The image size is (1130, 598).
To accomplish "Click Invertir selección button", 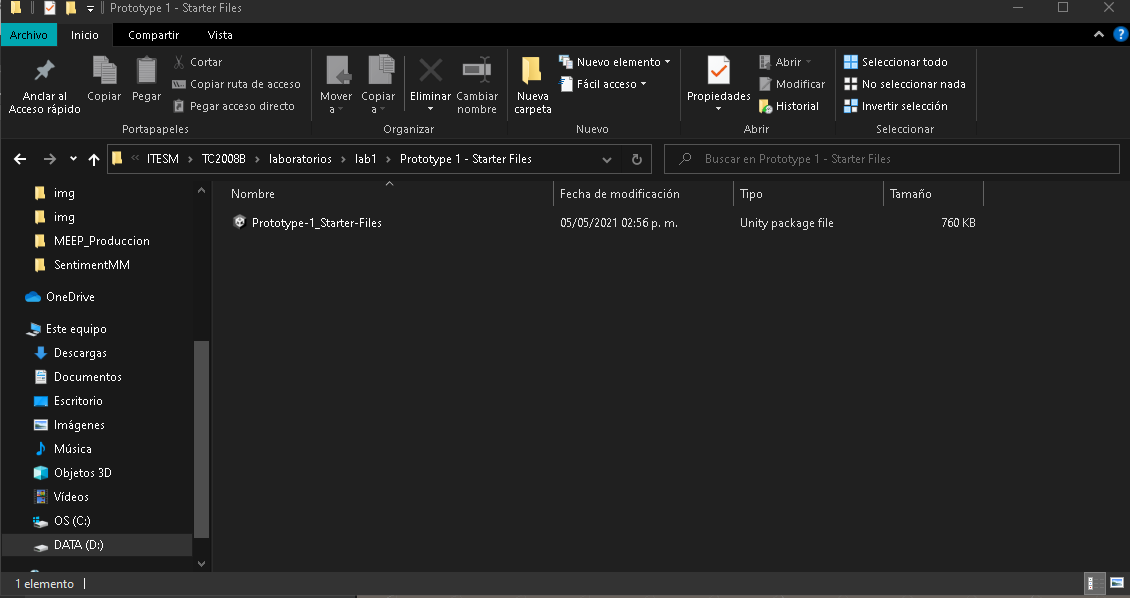I will click(x=896, y=106).
